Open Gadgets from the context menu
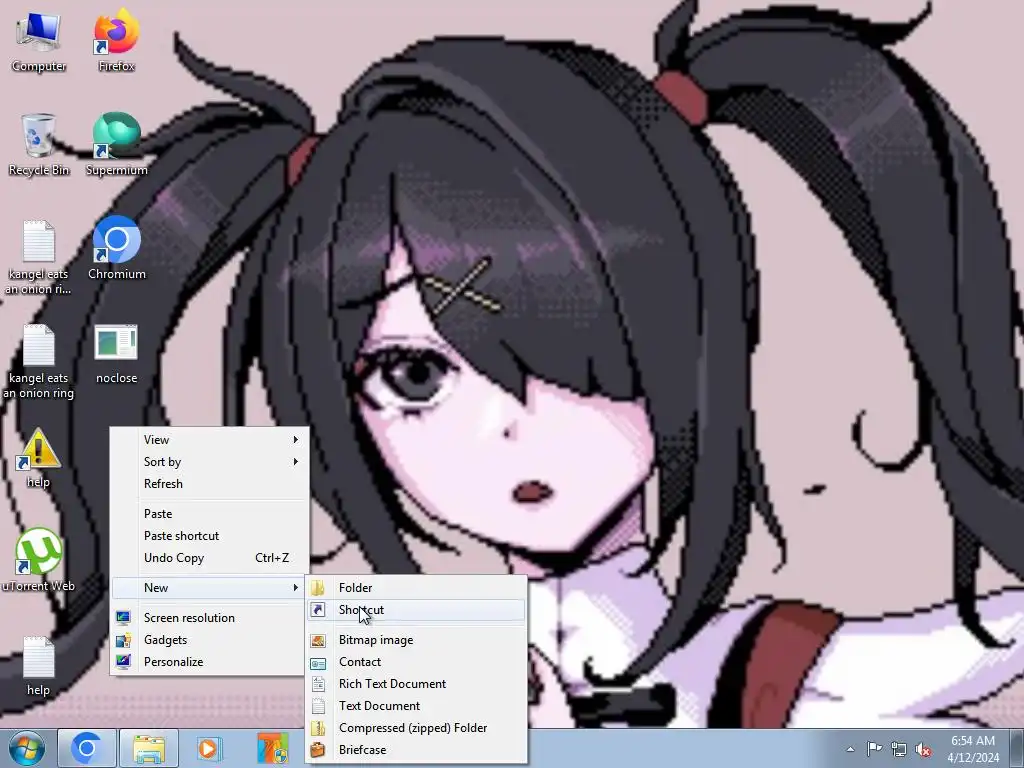Screen dimensions: 1024x768 209,640
